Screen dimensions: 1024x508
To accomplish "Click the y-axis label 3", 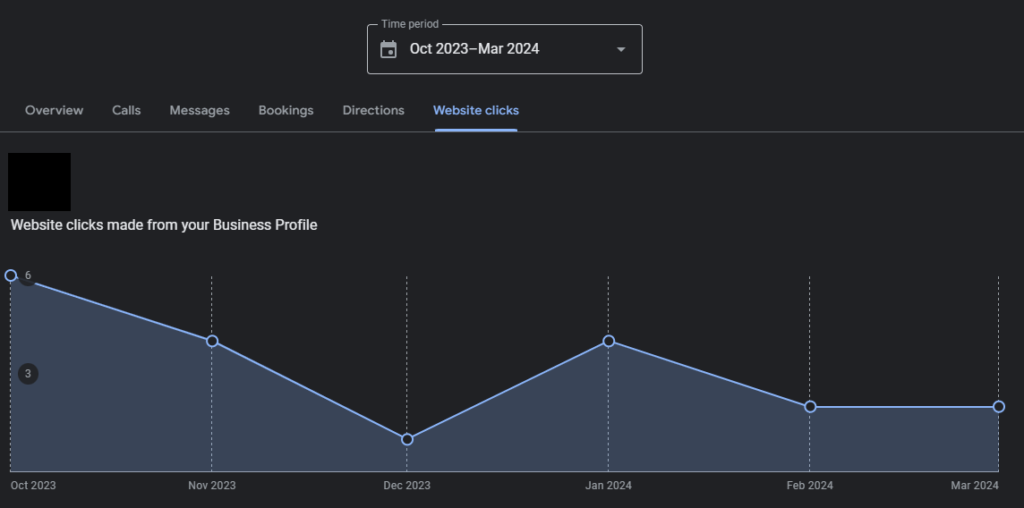I will 28,374.
